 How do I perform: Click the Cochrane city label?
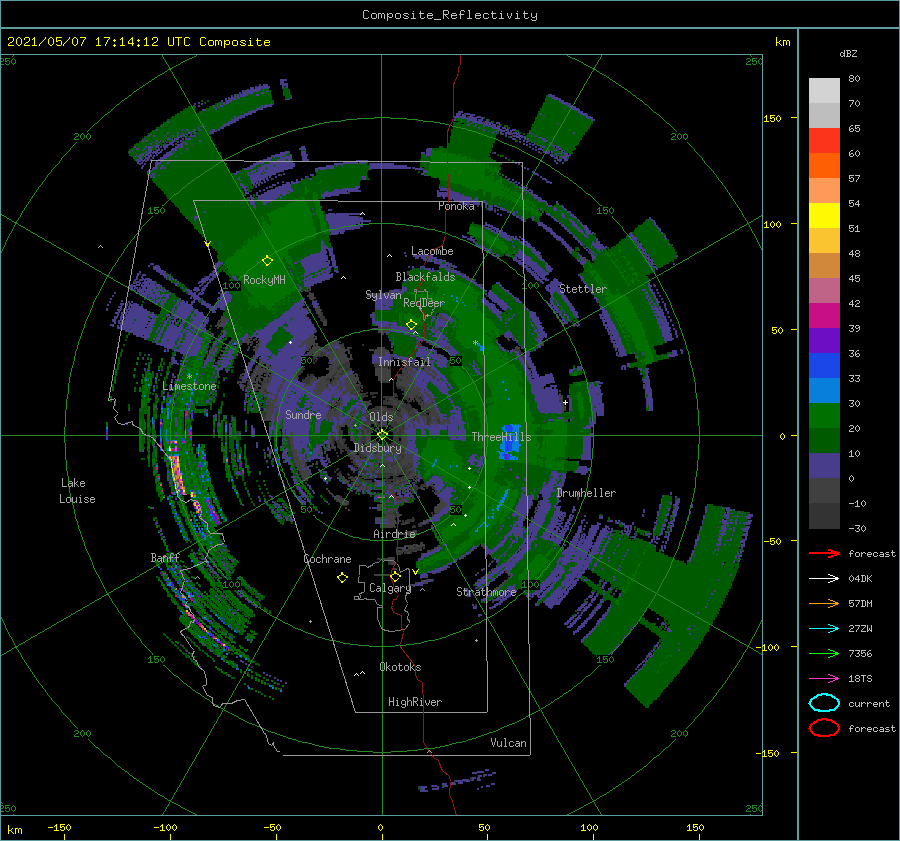coord(327,559)
